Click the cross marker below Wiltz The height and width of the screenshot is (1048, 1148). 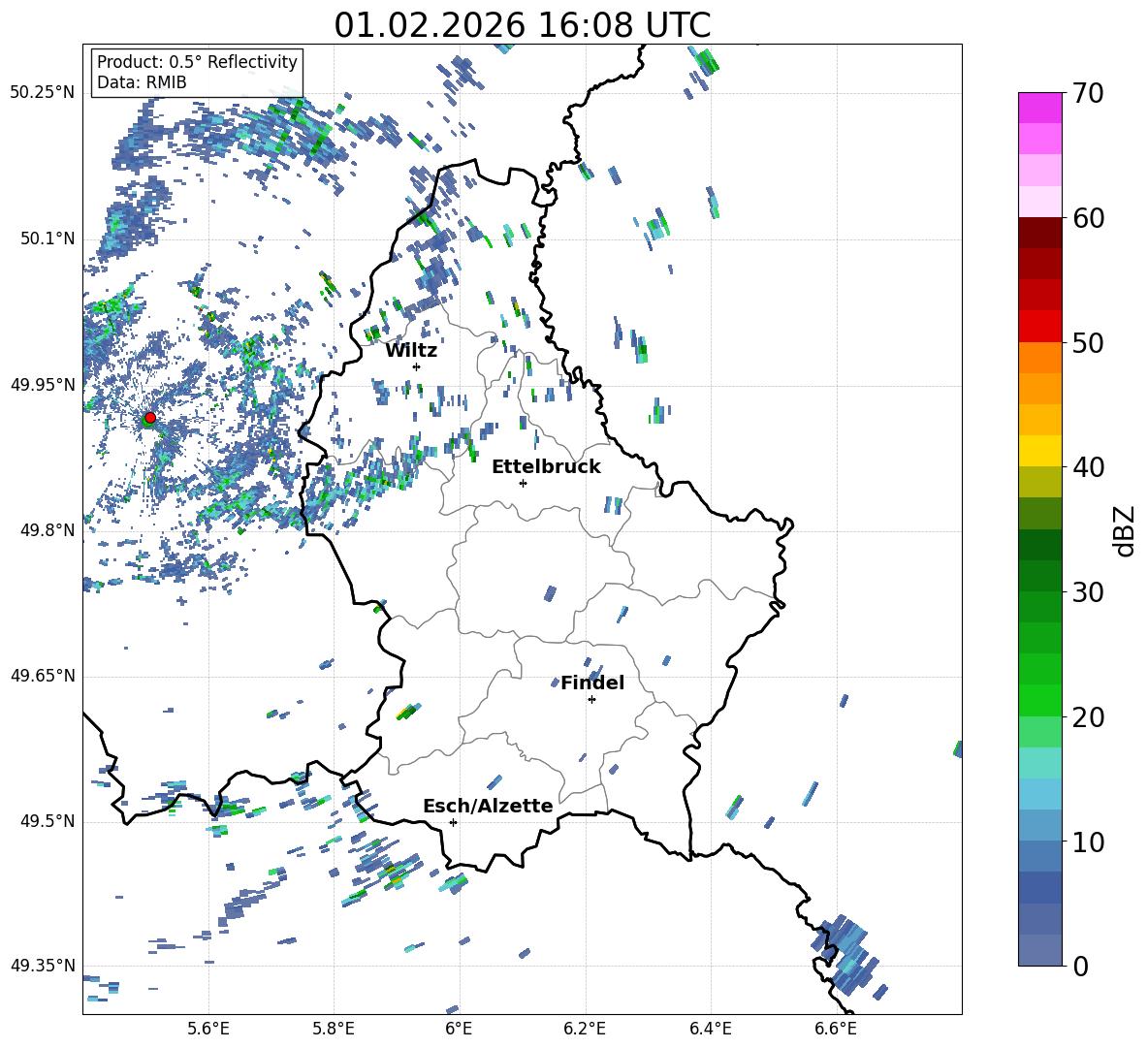417,366
